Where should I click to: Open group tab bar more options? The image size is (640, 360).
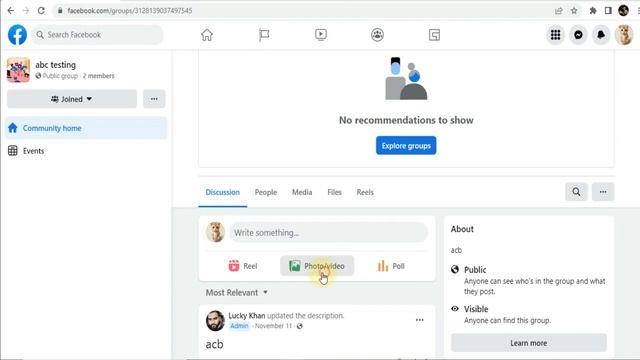[603, 192]
